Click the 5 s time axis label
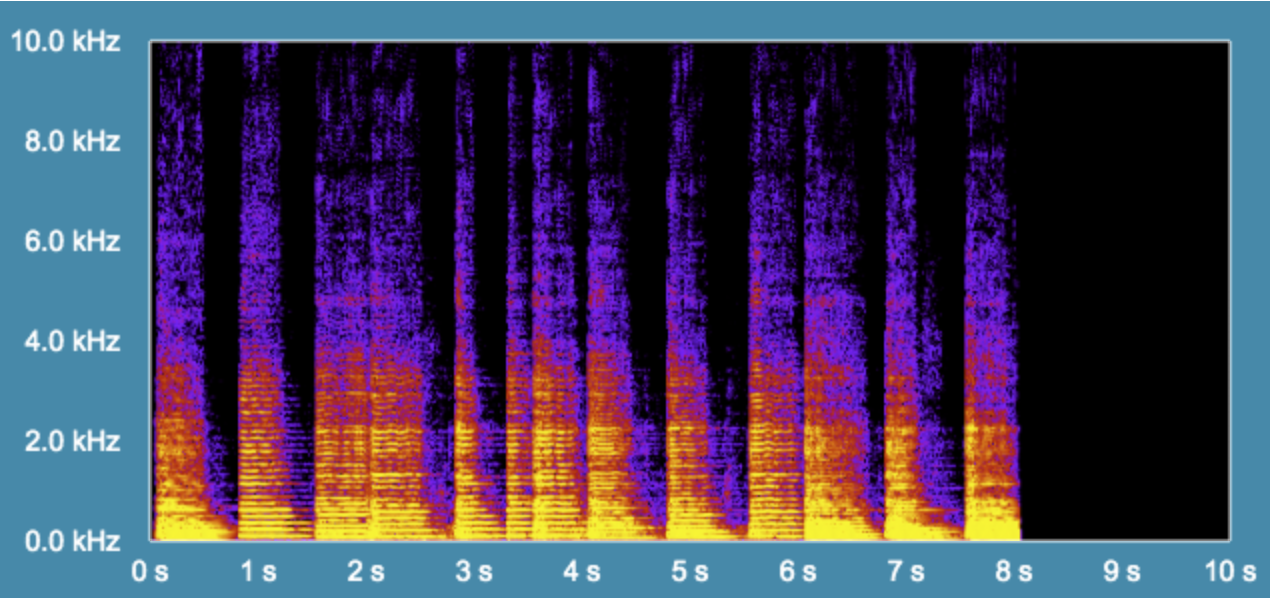This screenshot has height=598, width=1270. point(690,572)
